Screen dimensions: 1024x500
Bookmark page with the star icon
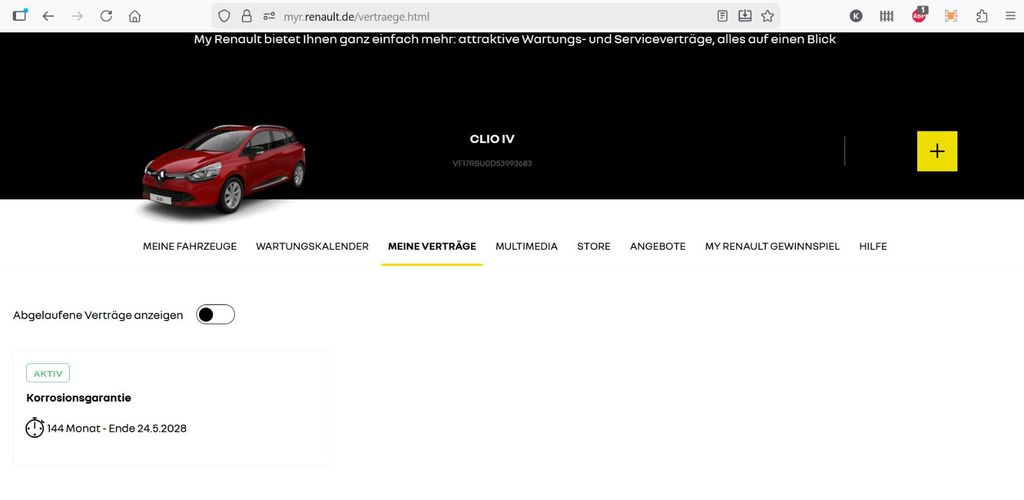767,16
